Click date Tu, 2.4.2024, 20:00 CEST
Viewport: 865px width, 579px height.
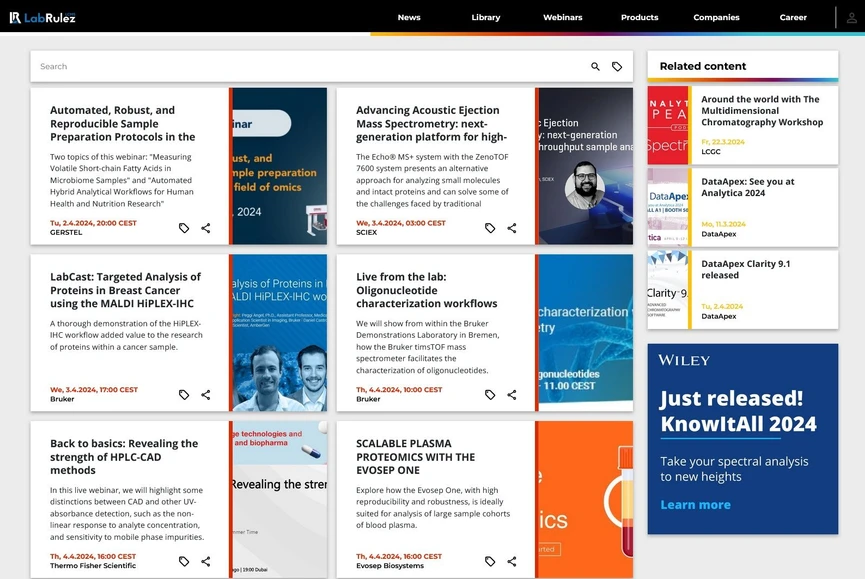pos(93,223)
